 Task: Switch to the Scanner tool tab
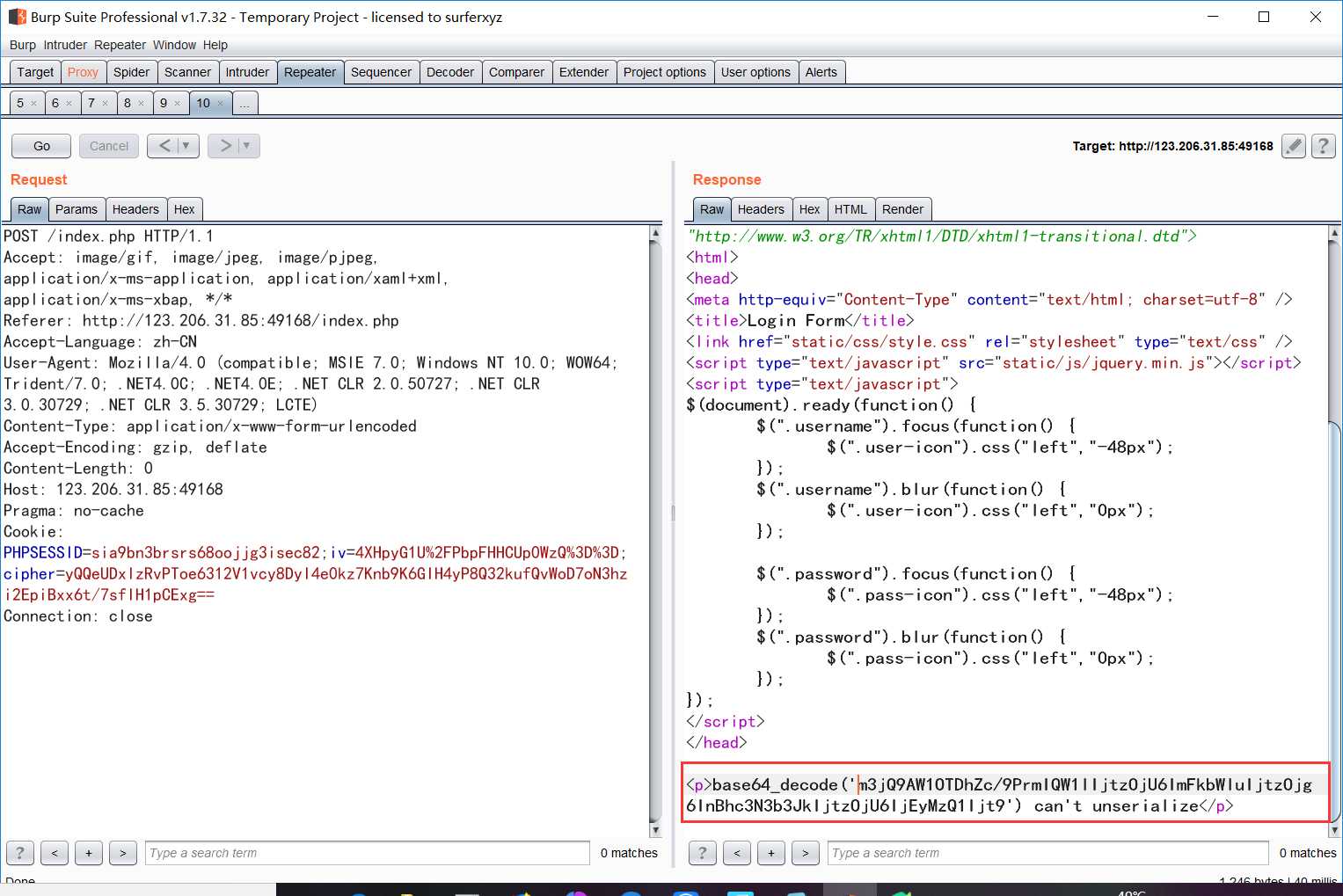coord(188,72)
